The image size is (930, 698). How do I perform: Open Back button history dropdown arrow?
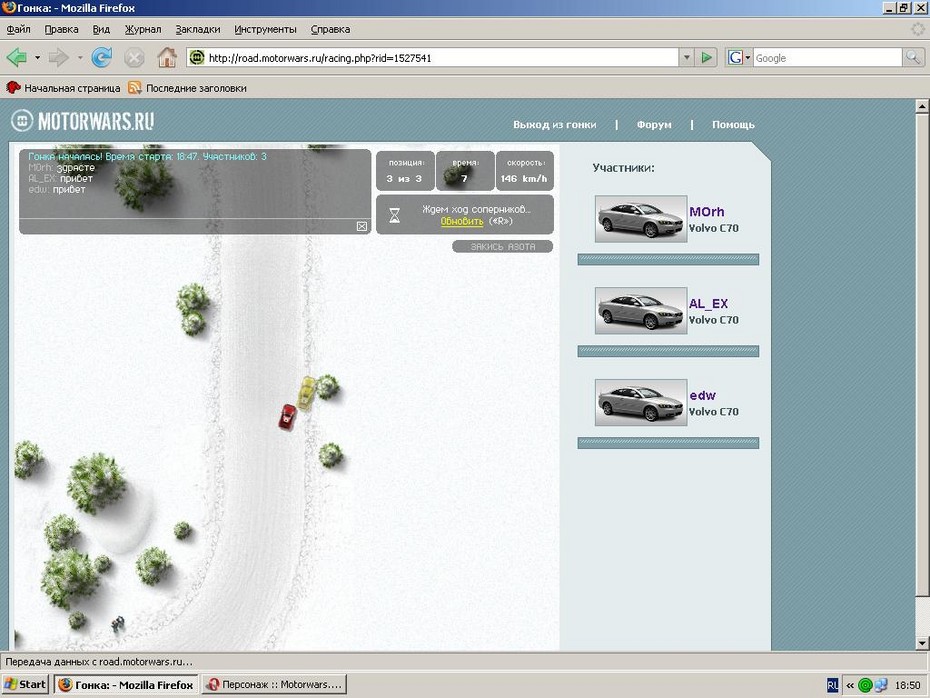(x=37, y=58)
